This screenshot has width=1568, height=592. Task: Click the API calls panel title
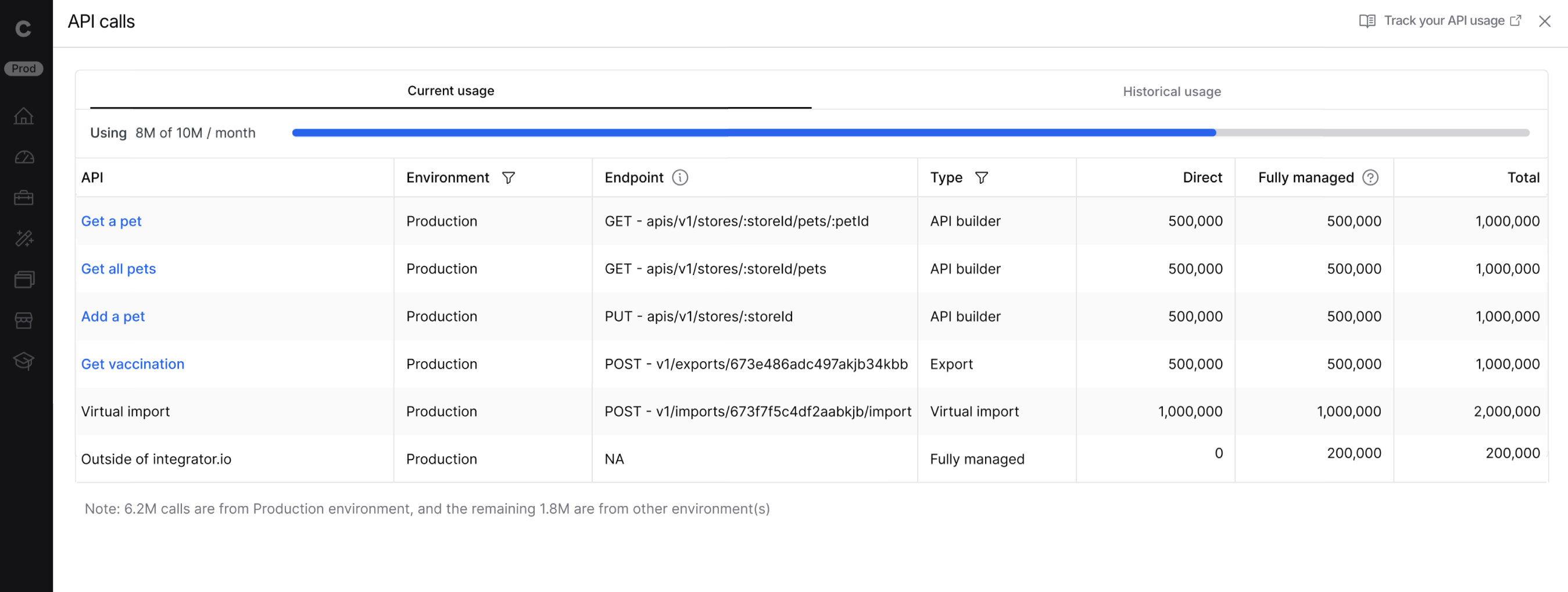[x=101, y=22]
